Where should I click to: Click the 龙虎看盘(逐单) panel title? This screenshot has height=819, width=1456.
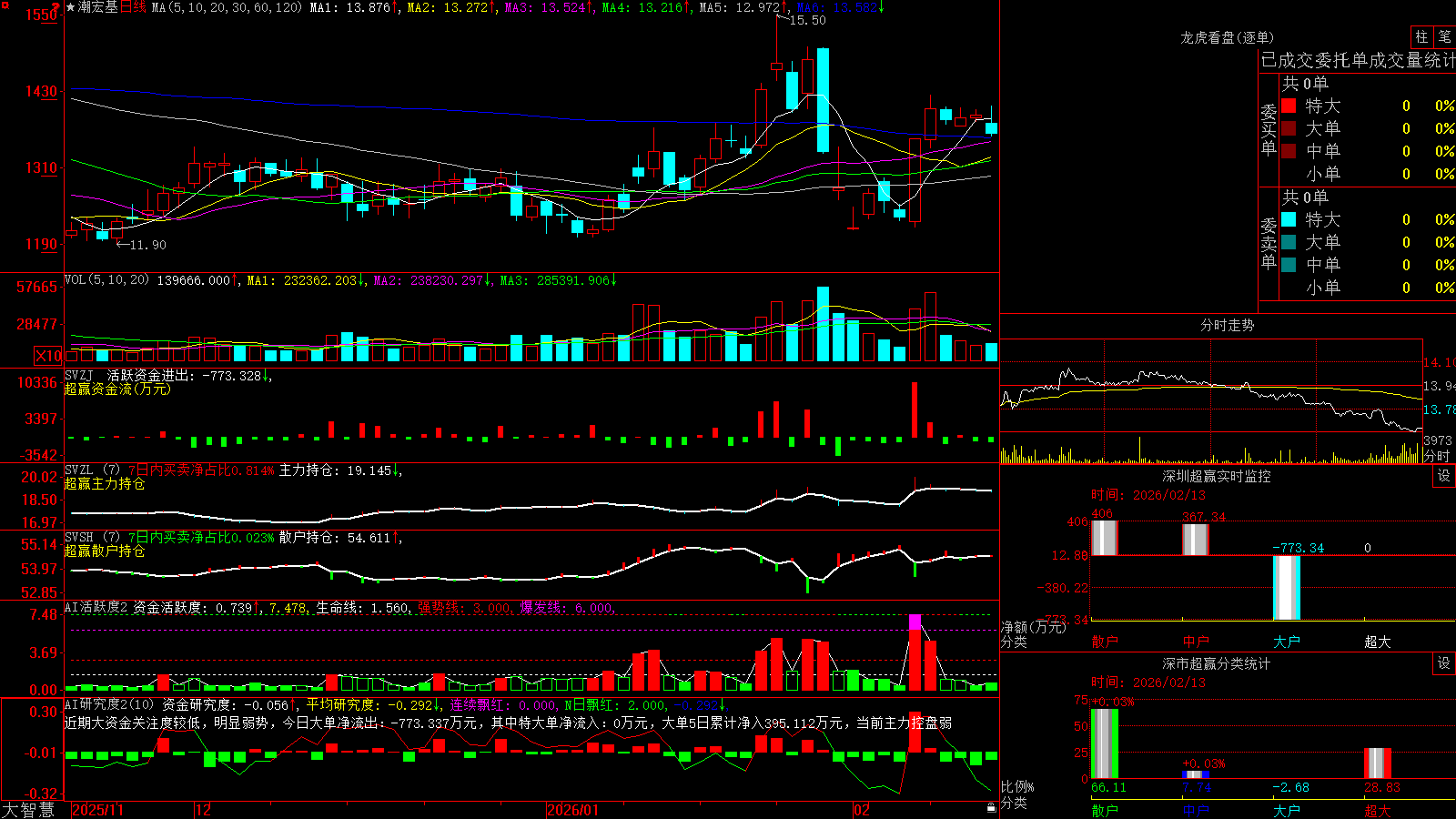1227,37
